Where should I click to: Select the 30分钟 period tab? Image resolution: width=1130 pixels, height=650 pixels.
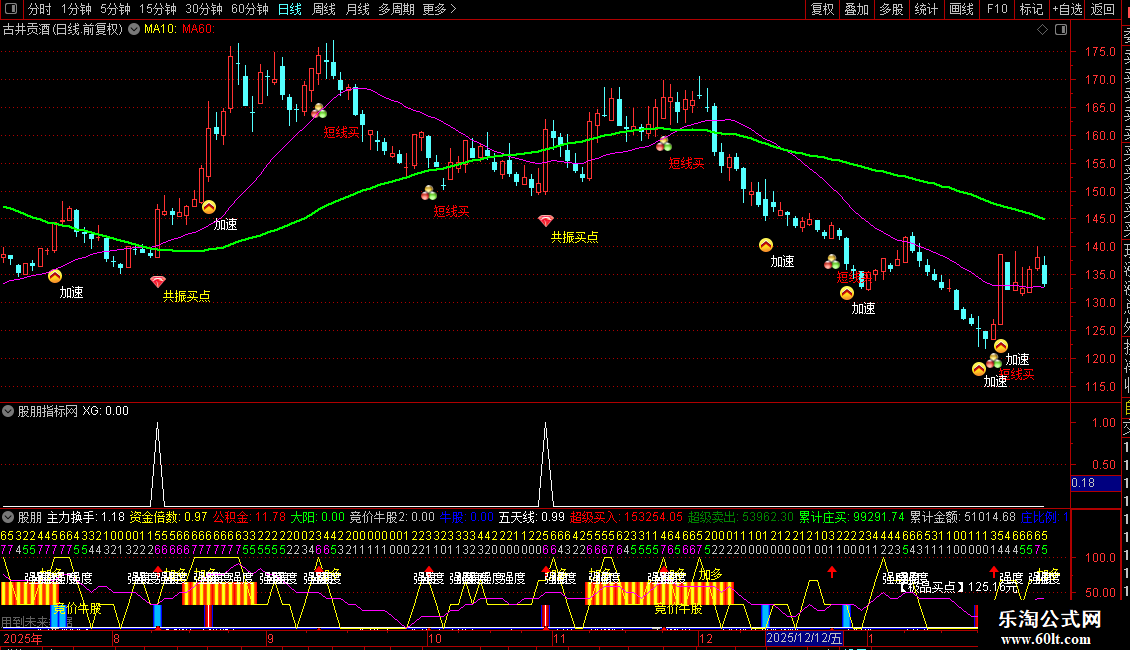click(204, 9)
